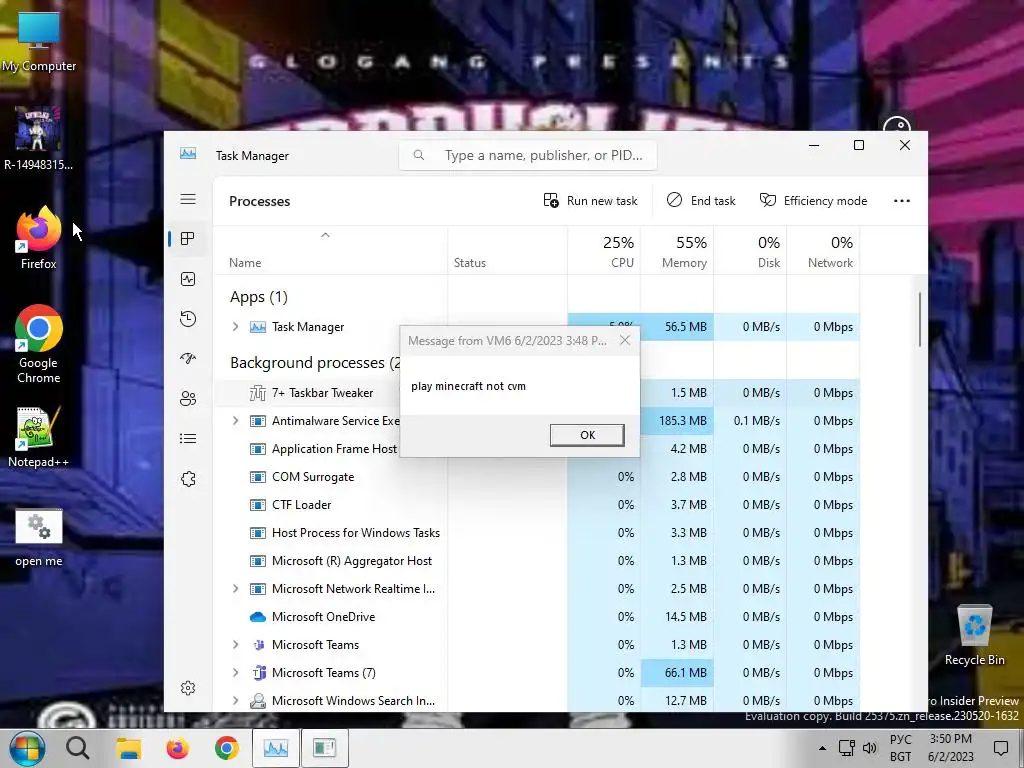Open the Users sidebar icon

pyautogui.click(x=188, y=398)
